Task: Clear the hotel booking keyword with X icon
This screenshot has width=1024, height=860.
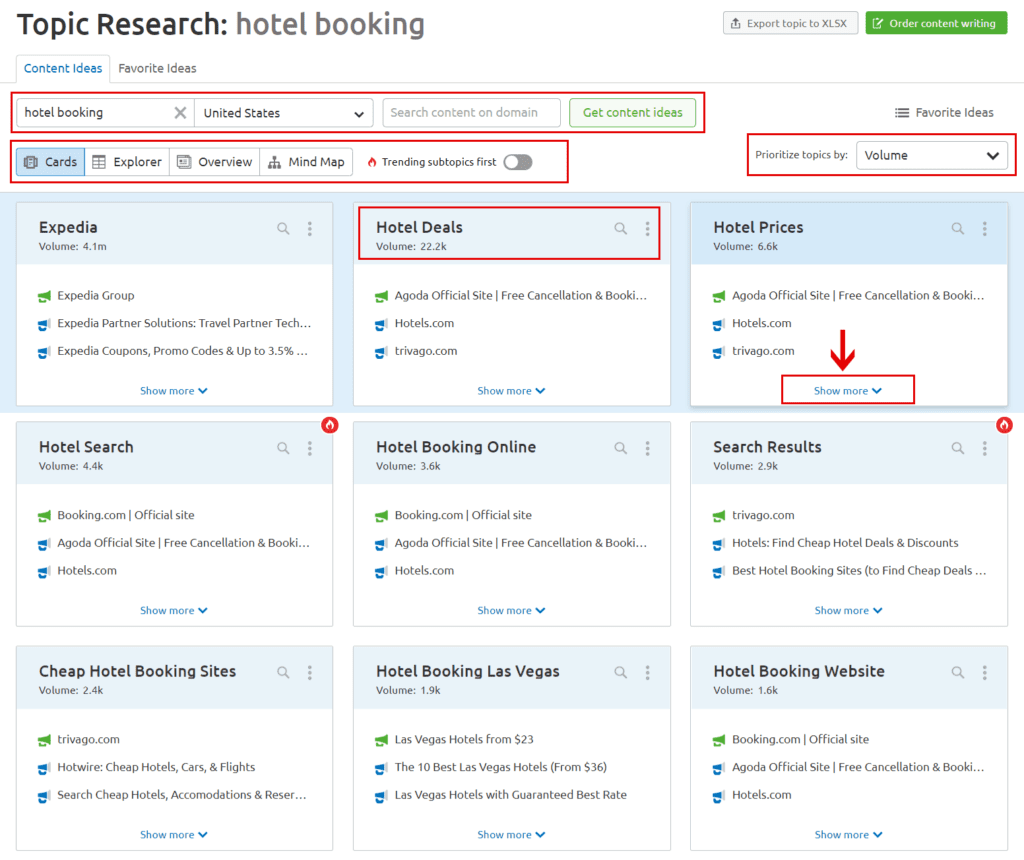Action: (180, 113)
